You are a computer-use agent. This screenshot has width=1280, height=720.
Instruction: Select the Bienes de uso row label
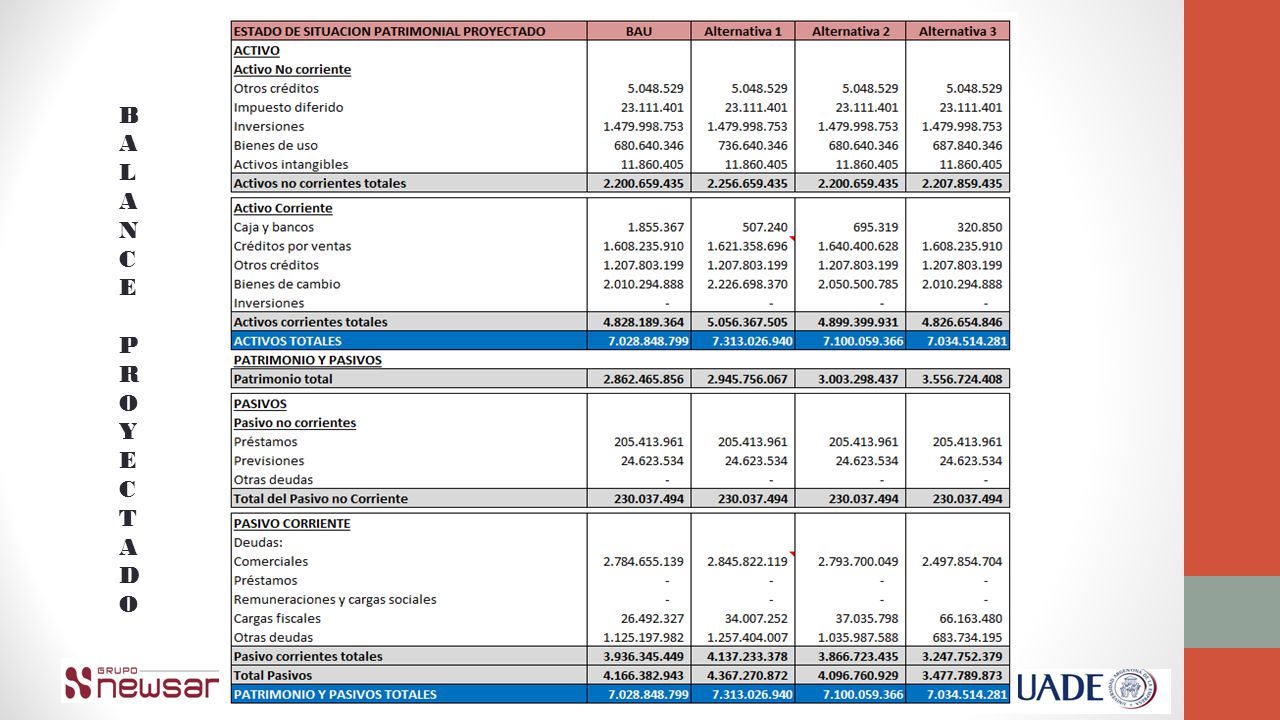tap(275, 146)
